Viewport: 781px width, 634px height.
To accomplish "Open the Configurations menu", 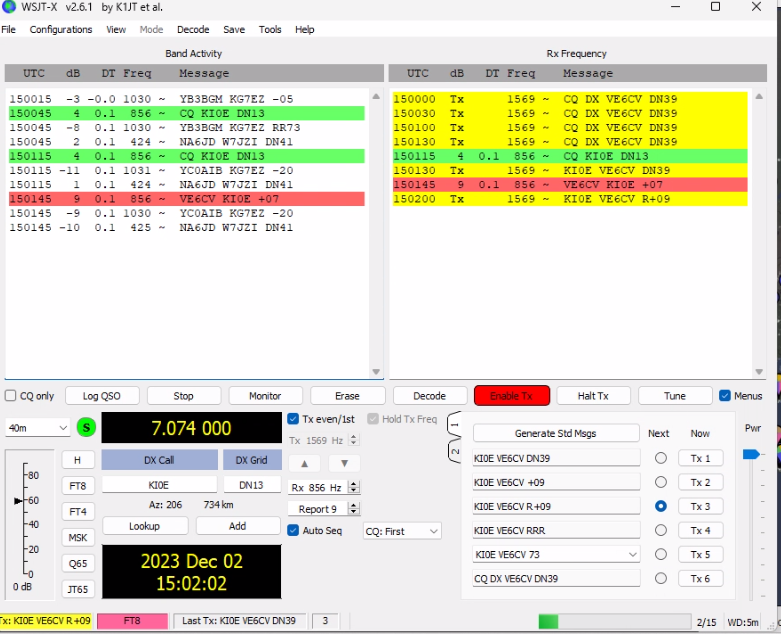I will (61, 30).
